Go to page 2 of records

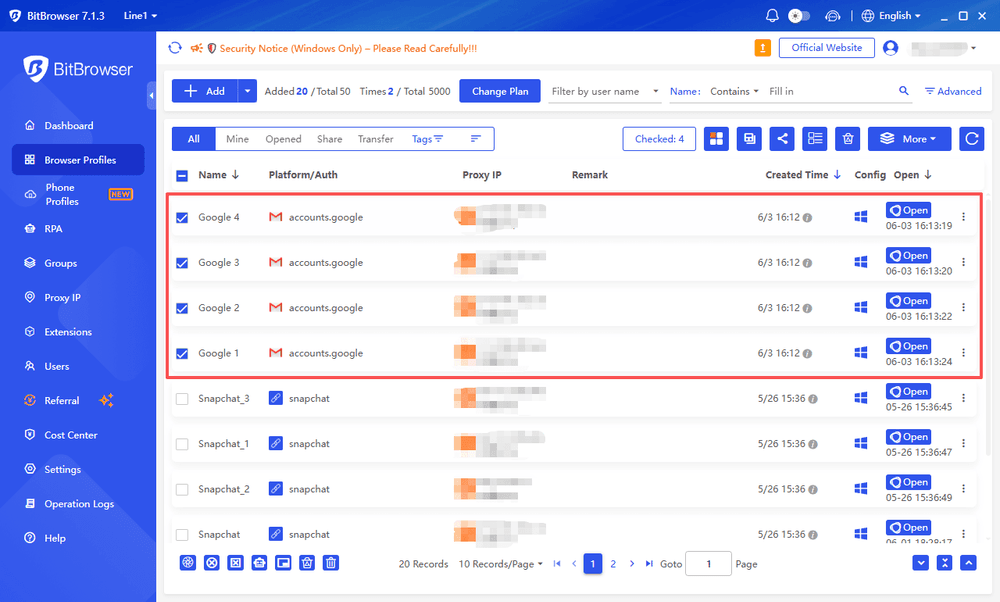coord(613,564)
